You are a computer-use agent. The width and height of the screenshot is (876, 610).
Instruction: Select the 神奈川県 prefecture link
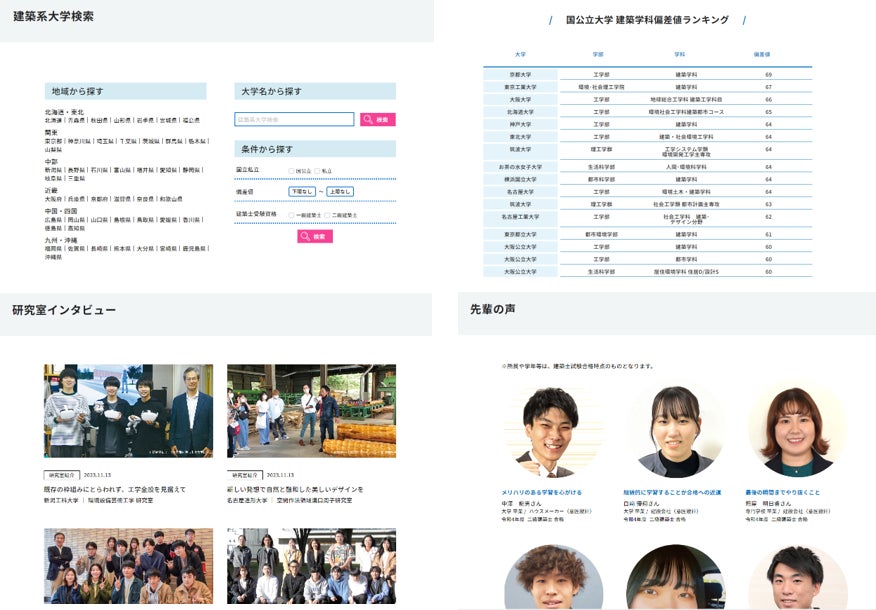click(x=79, y=142)
